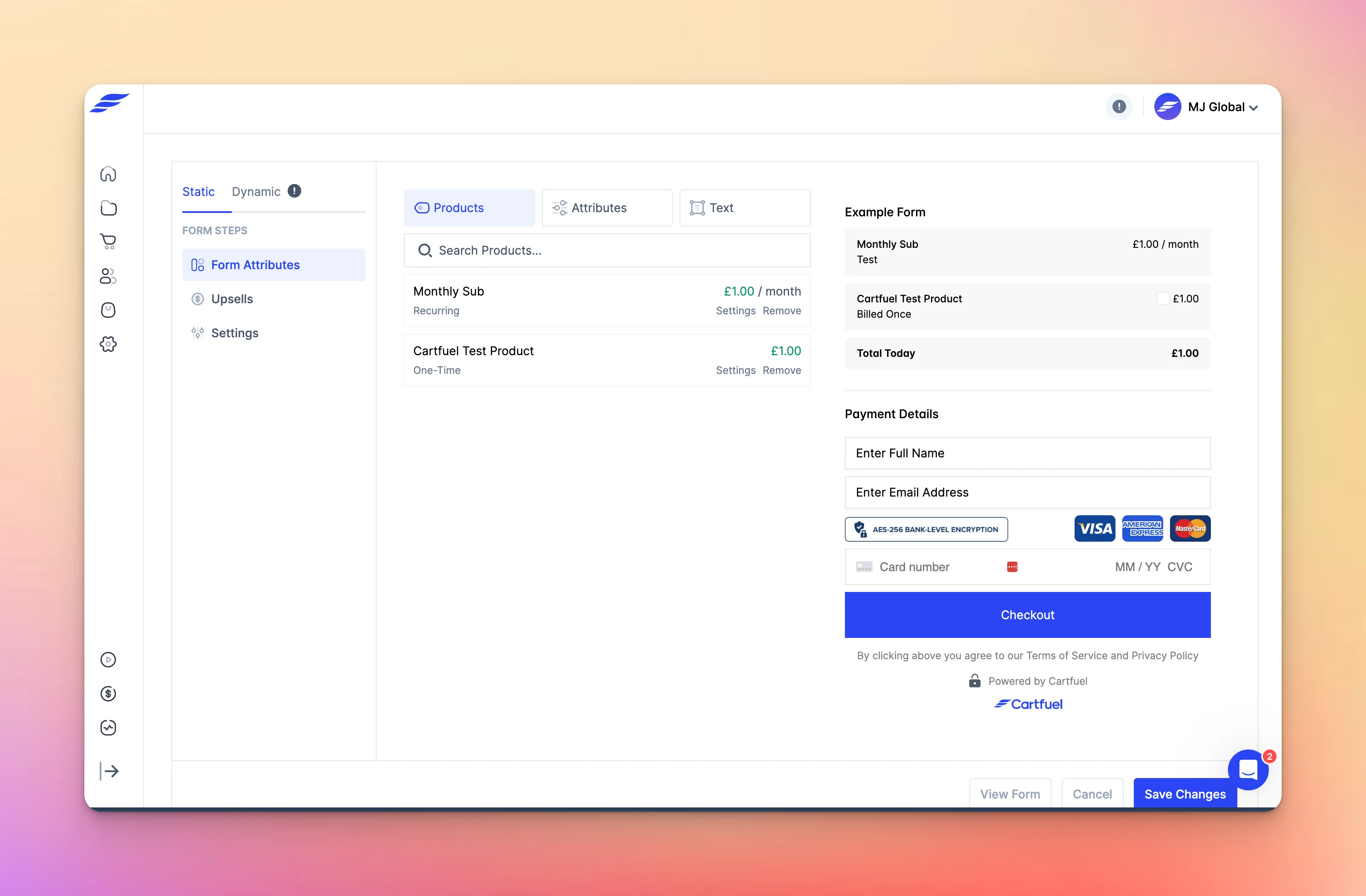Remove the Monthly Sub product
This screenshot has height=896, width=1366.
coord(782,311)
